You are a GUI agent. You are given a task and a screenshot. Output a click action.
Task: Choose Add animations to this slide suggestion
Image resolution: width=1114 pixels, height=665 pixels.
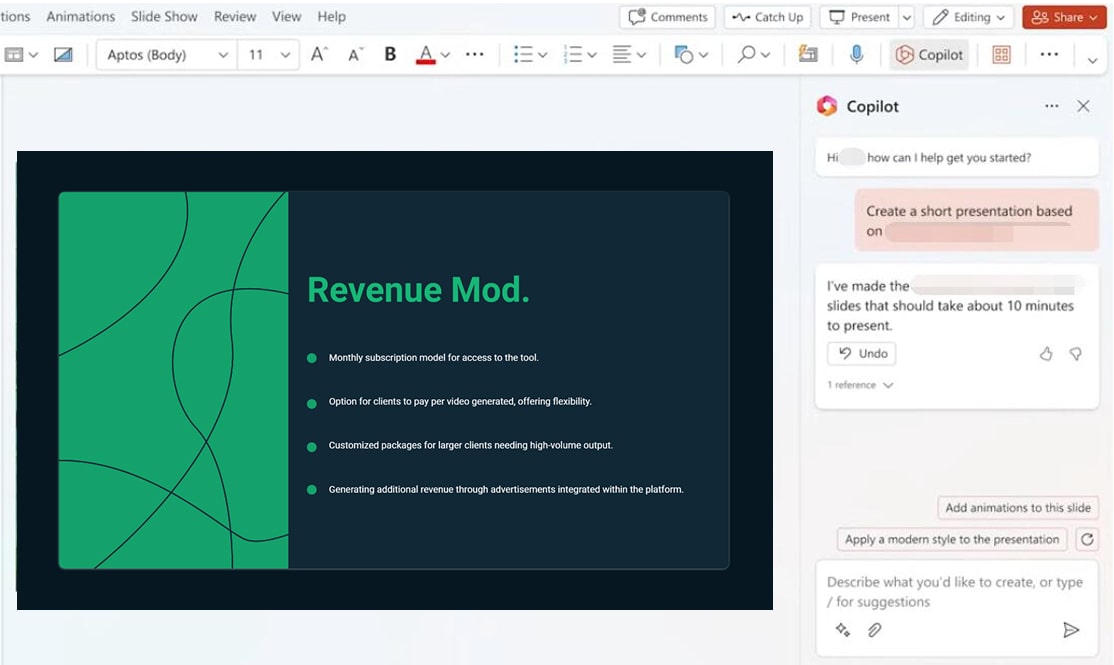click(1017, 507)
